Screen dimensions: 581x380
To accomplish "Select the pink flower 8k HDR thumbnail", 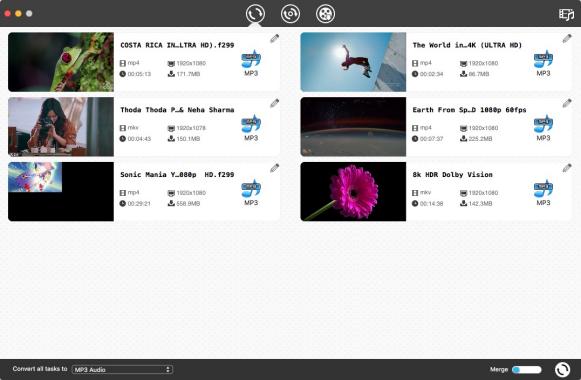I will pos(353,191).
